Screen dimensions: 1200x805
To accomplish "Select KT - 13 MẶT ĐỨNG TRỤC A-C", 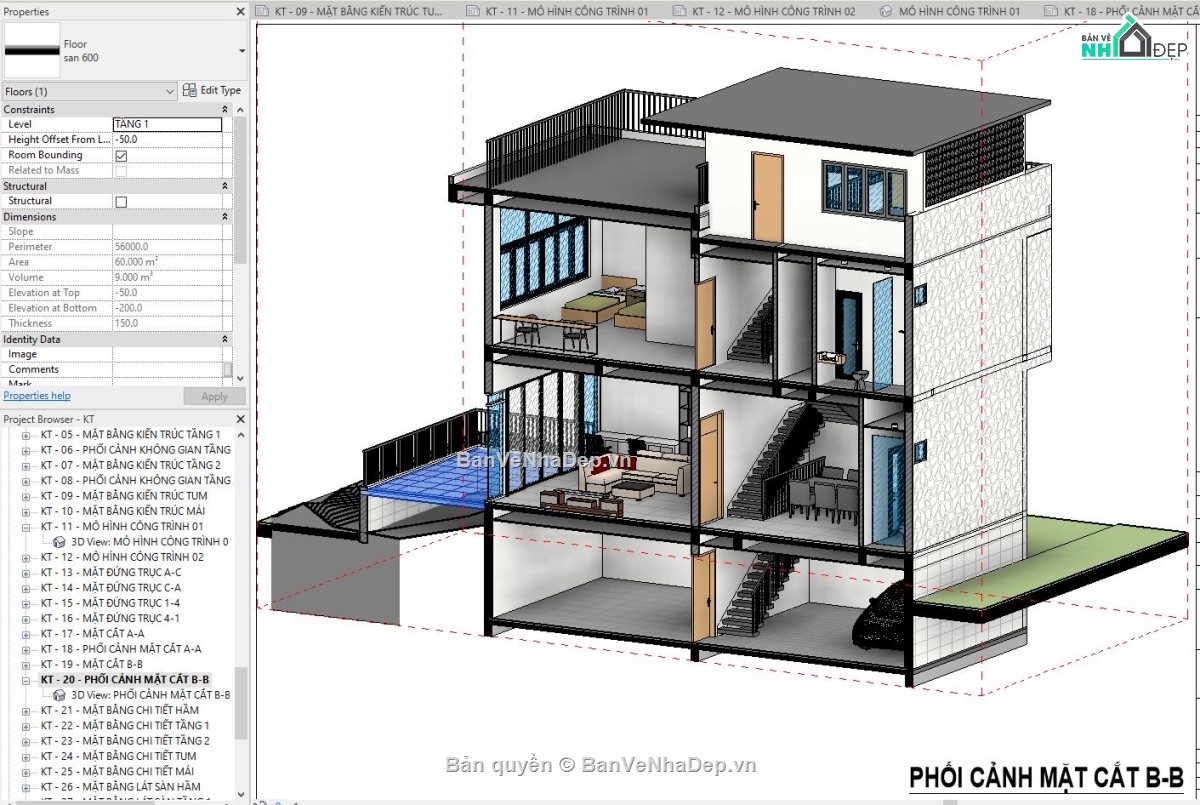I will [x=111, y=572].
